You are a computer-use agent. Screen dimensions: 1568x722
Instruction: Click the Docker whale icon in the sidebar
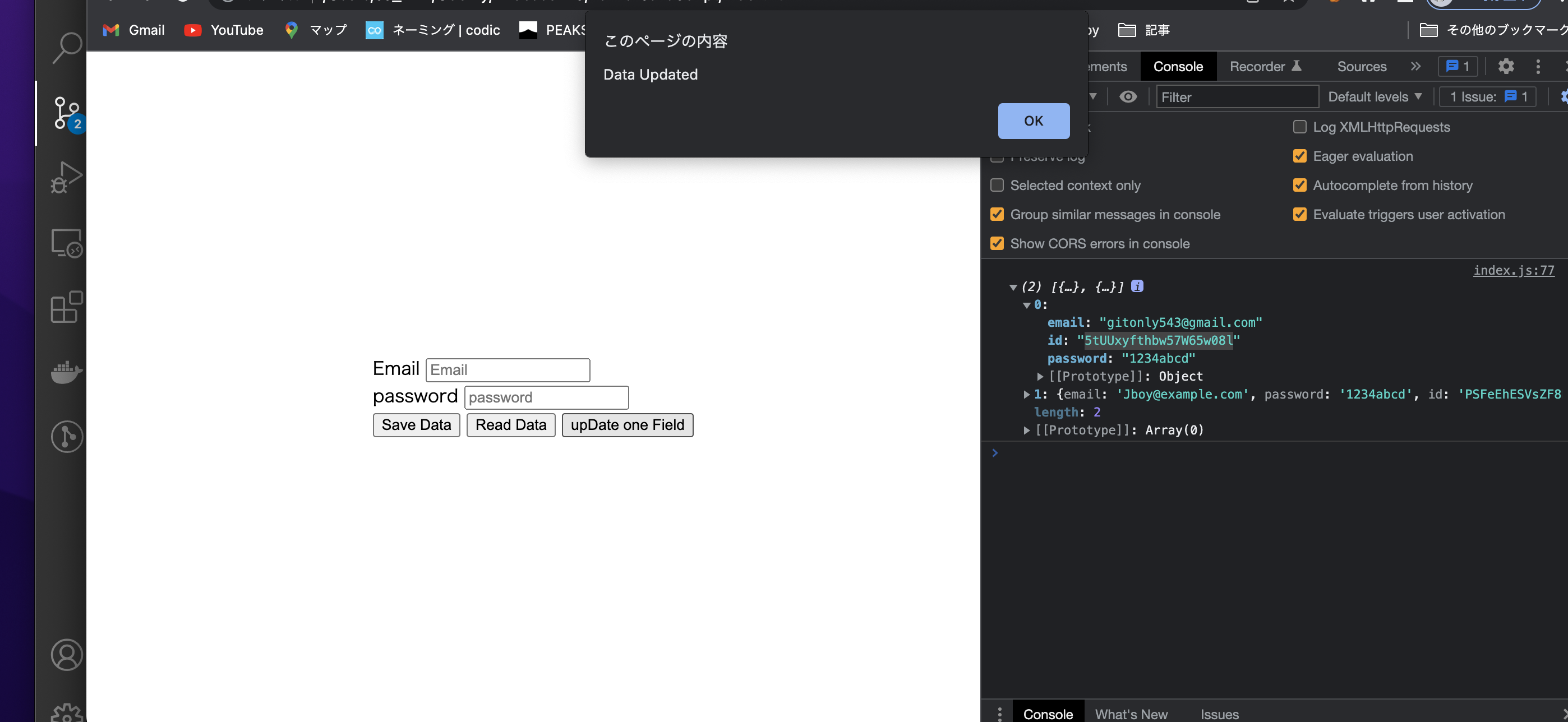[67, 372]
